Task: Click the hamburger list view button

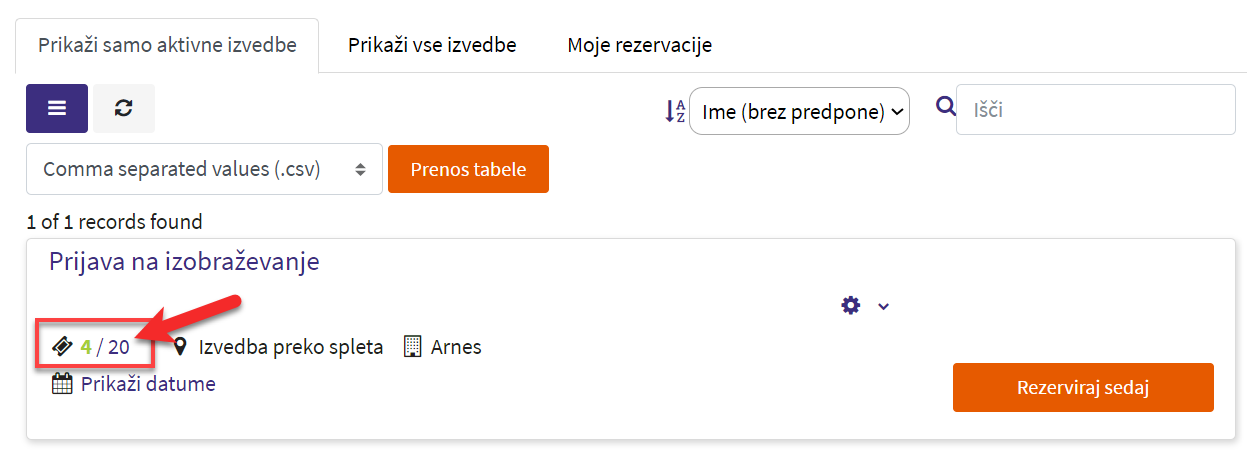Action: [x=57, y=109]
